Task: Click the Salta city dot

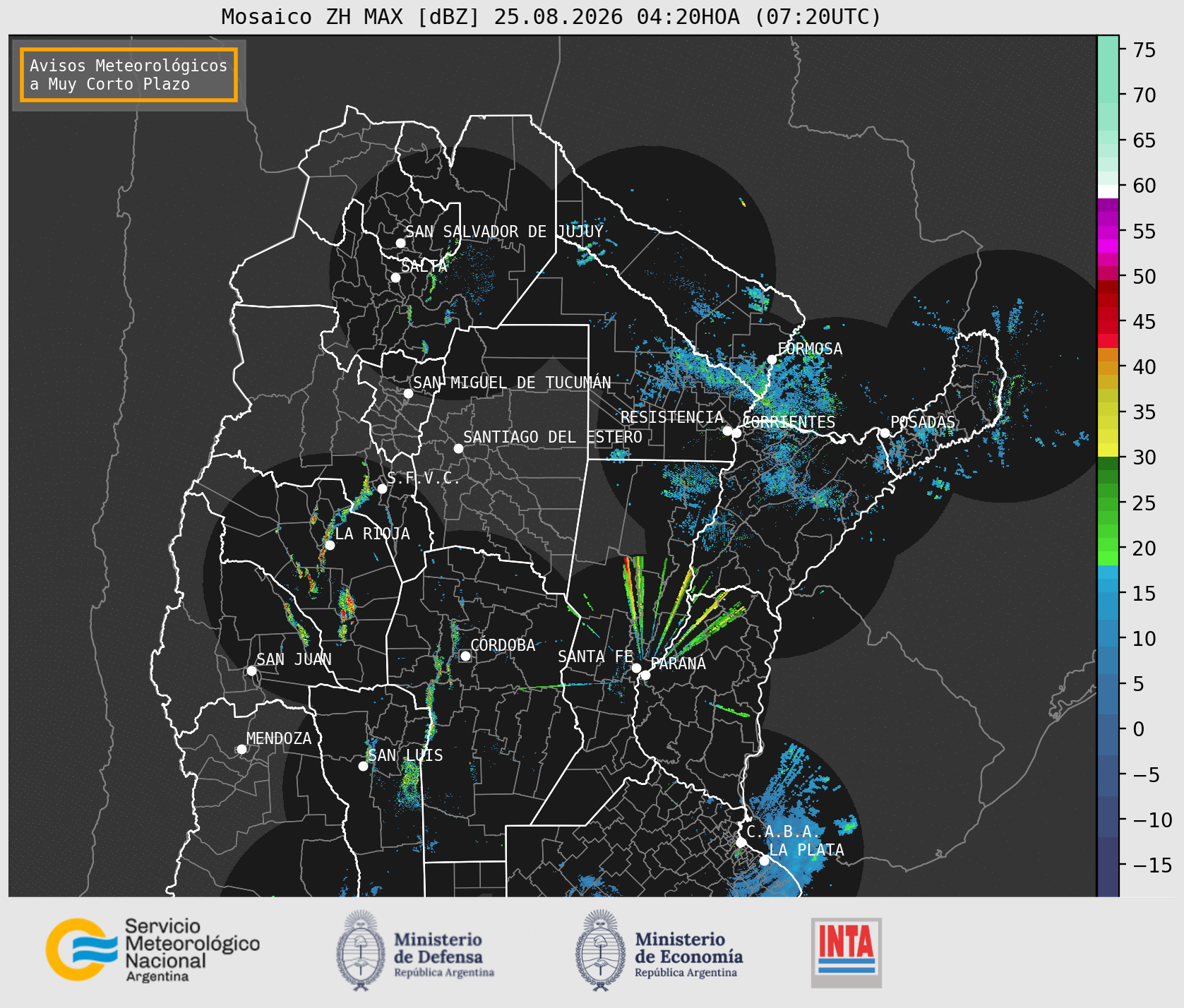Action: pos(395,277)
